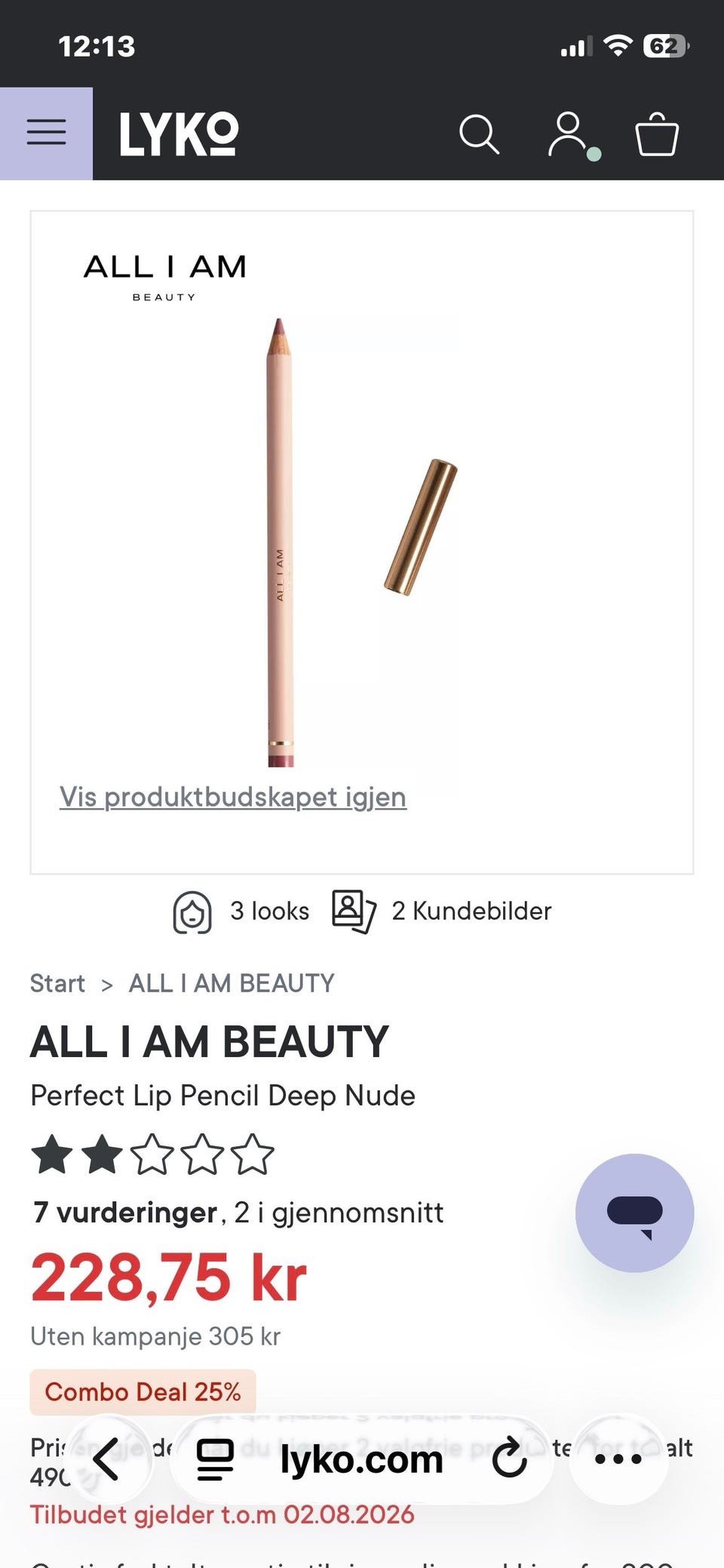The width and height of the screenshot is (724, 1568).
Task: Open the hamburger menu
Action: (x=46, y=134)
